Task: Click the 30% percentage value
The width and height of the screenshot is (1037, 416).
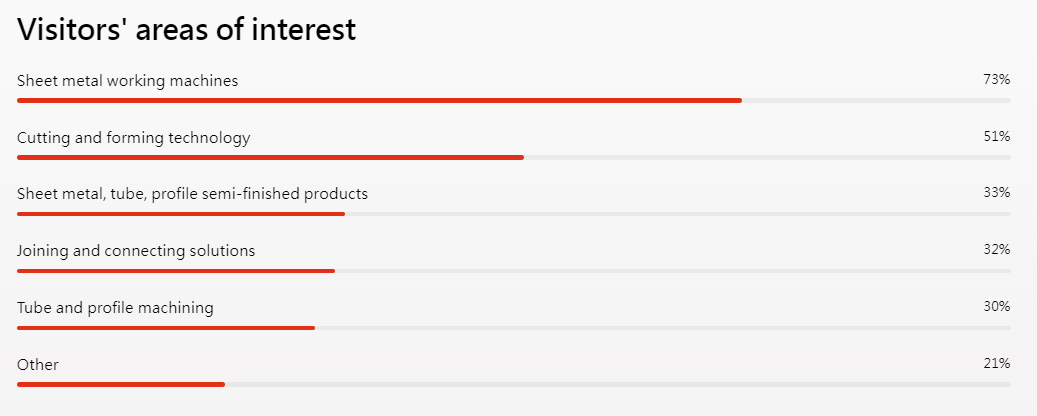Action: click(x=997, y=306)
